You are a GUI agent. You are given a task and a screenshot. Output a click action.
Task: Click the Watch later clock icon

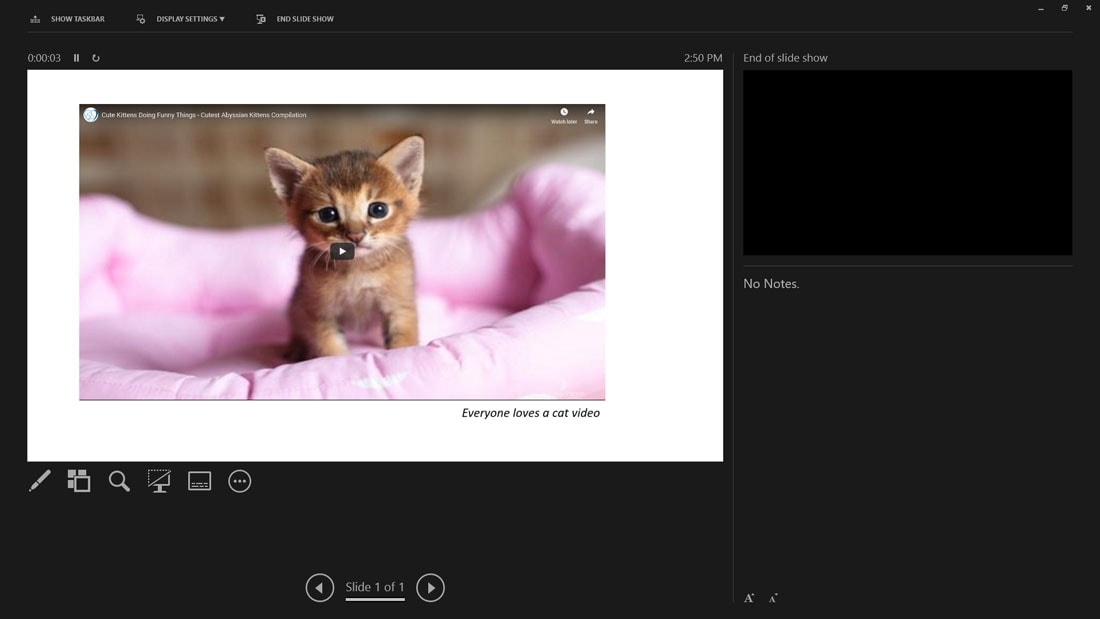click(564, 115)
